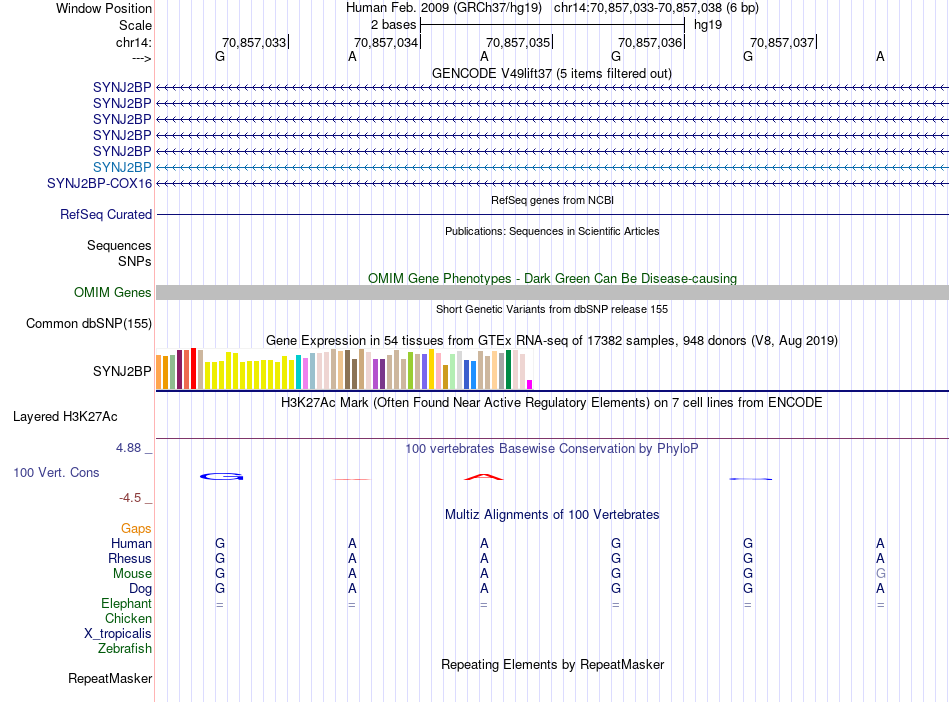Click the orange 'Gaps' row label
Screen dimensions: 950x702
click(136, 529)
